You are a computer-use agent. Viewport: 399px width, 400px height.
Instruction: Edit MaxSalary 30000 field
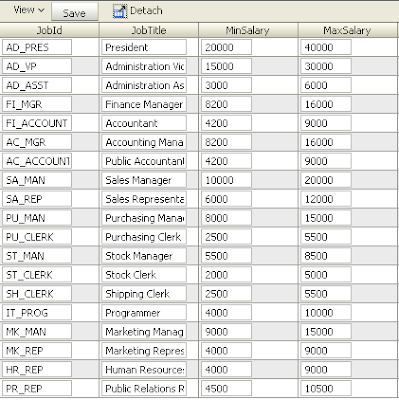tap(326, 66)
